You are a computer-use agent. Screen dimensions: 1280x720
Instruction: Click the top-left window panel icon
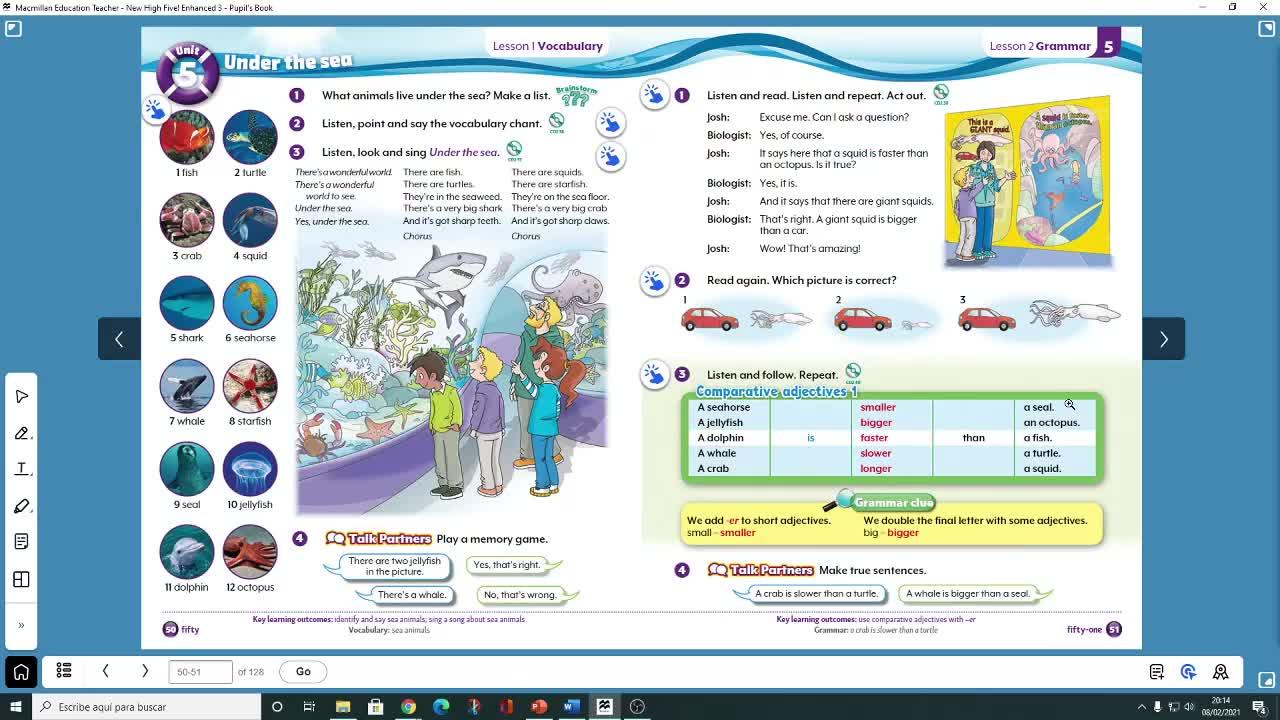[13, 29]
